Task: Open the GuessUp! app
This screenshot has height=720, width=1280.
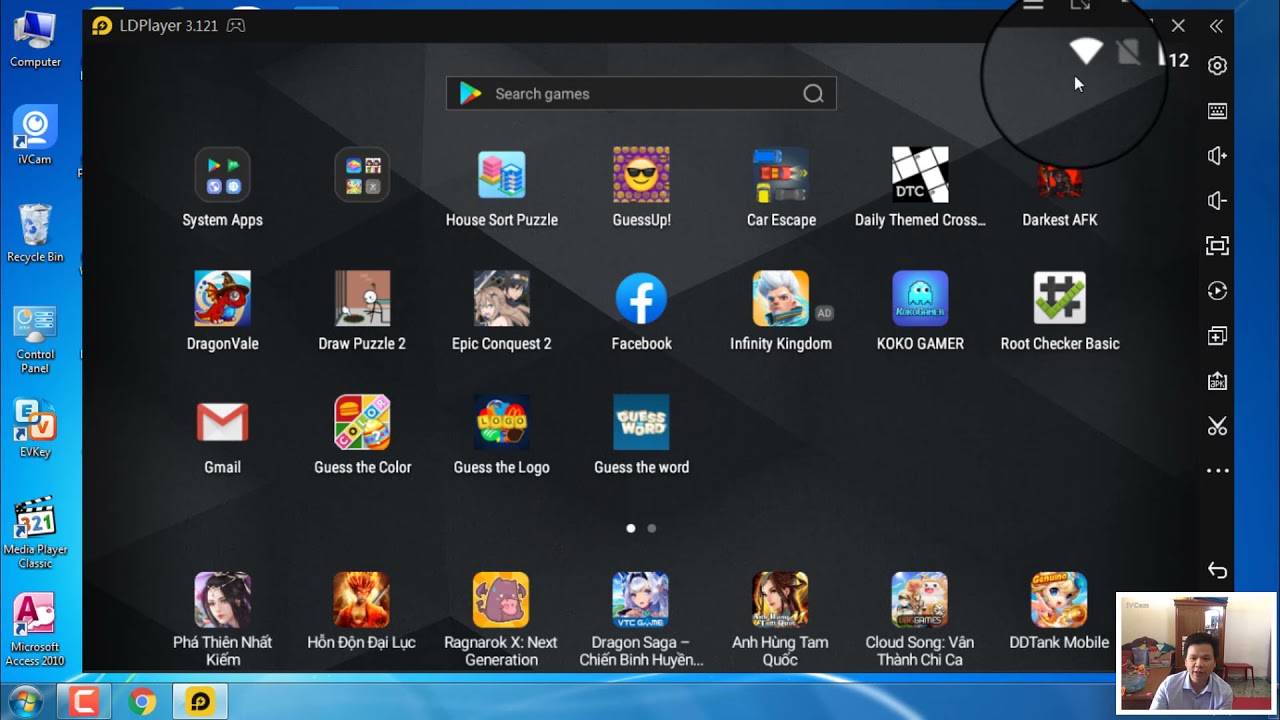Action: tap(641, 175)
